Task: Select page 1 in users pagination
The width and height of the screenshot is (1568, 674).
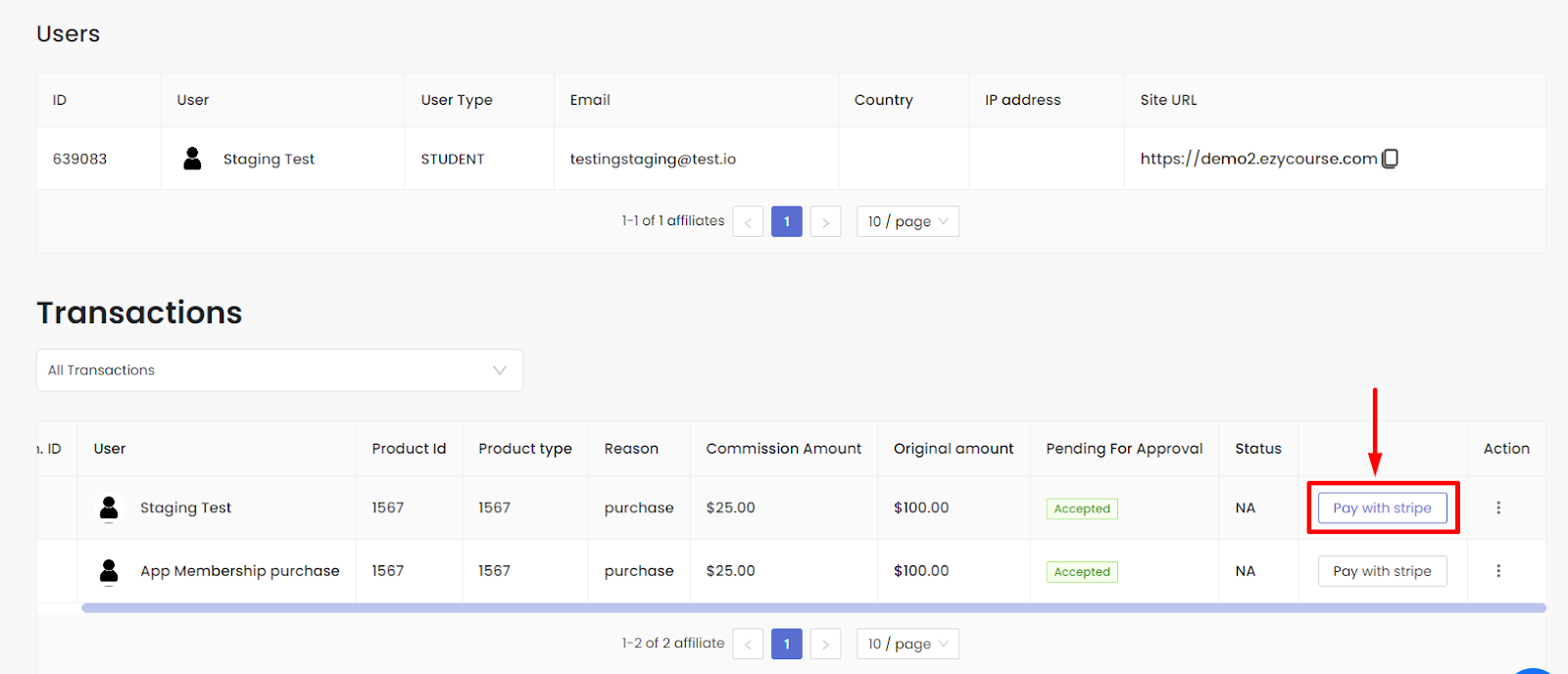Action: pyautogui.click(x=787, y=221)
